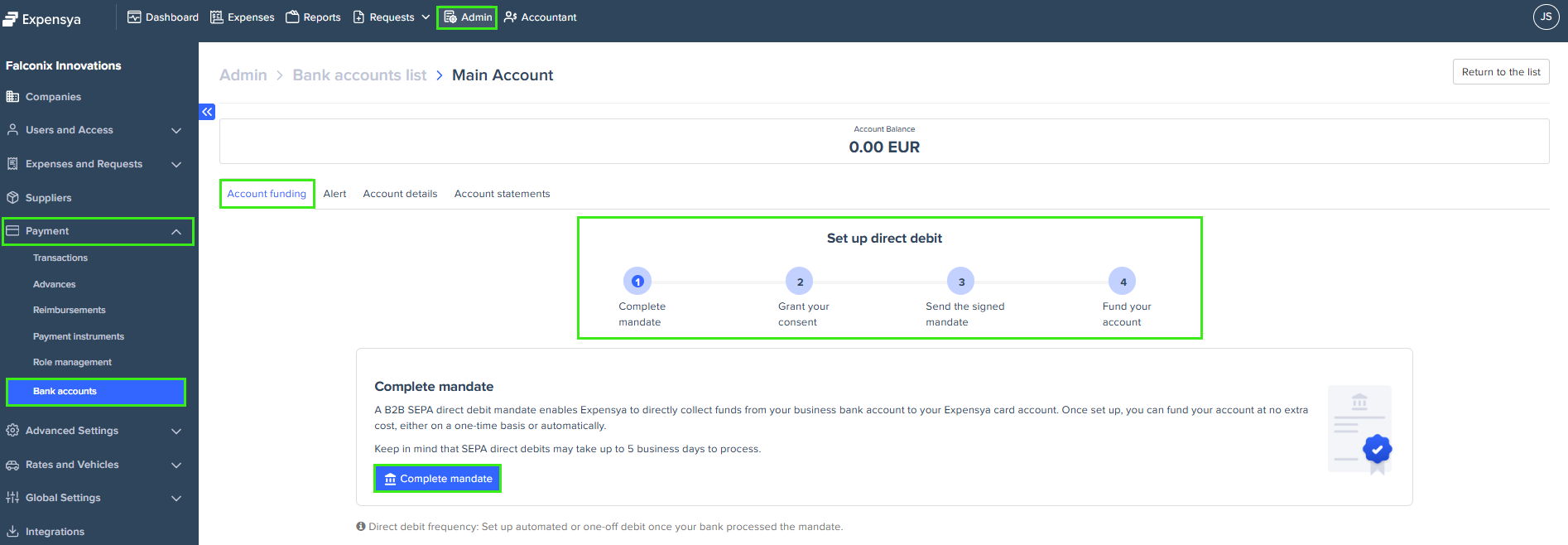Screen dimensions: 1568x545
Task: Click the Reports folder icon
Action: coord(292,17)
